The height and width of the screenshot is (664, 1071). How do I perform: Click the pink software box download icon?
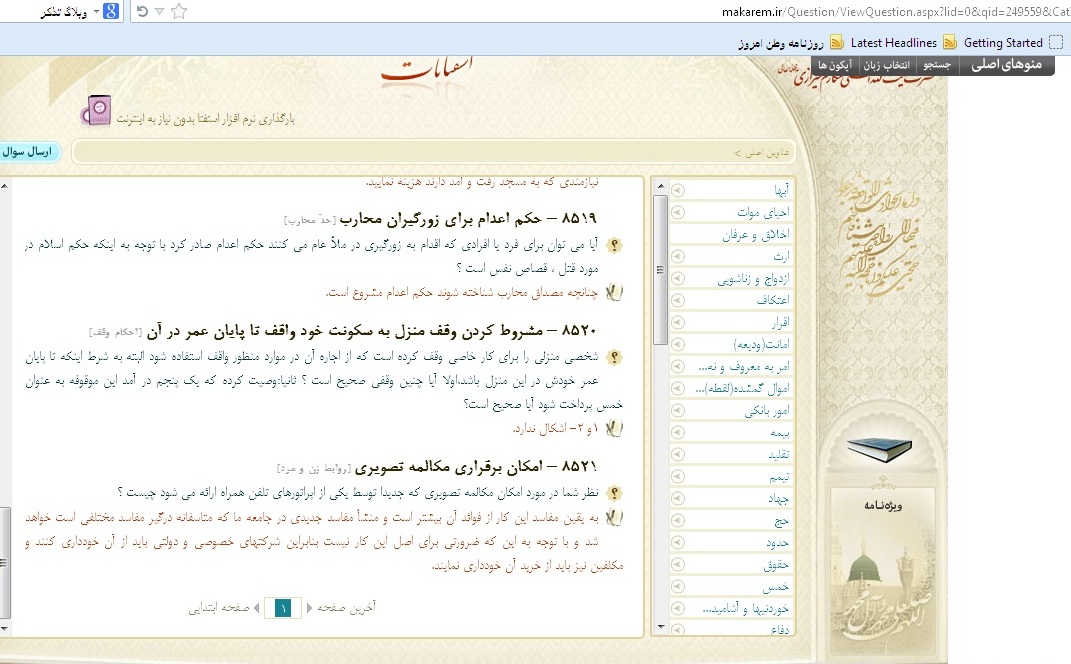(x=96, y=111)
